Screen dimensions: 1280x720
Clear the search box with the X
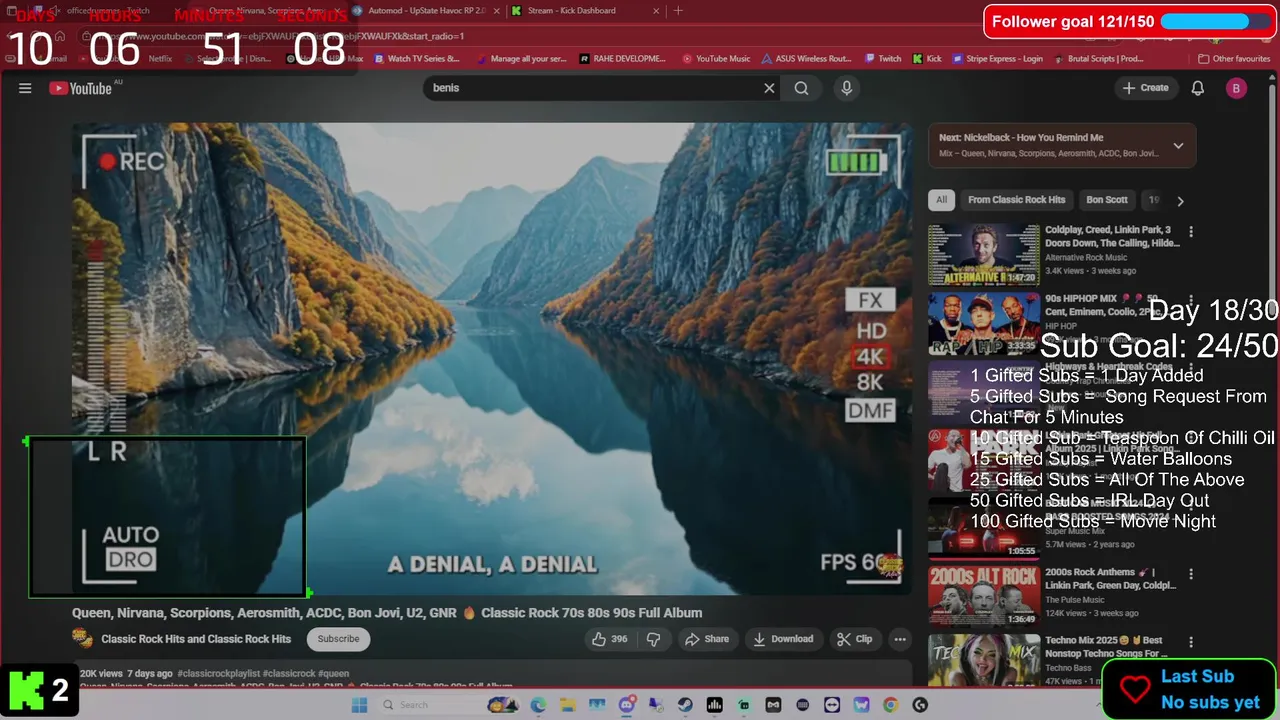769,88
